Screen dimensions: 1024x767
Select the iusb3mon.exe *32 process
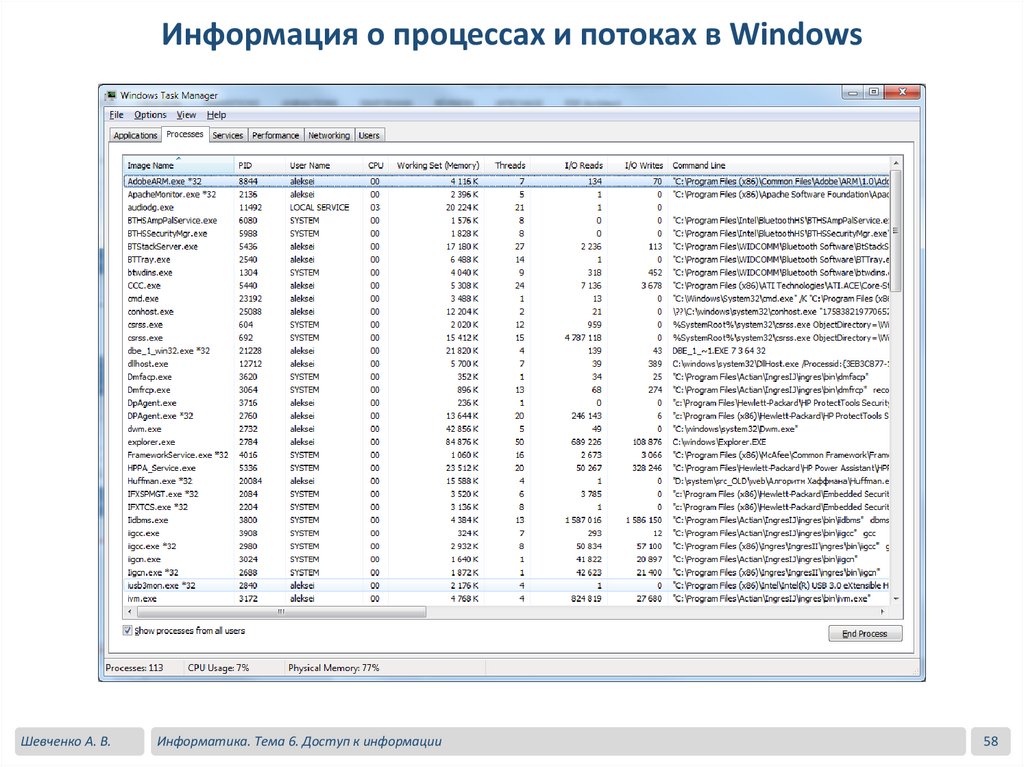point(506,585)
